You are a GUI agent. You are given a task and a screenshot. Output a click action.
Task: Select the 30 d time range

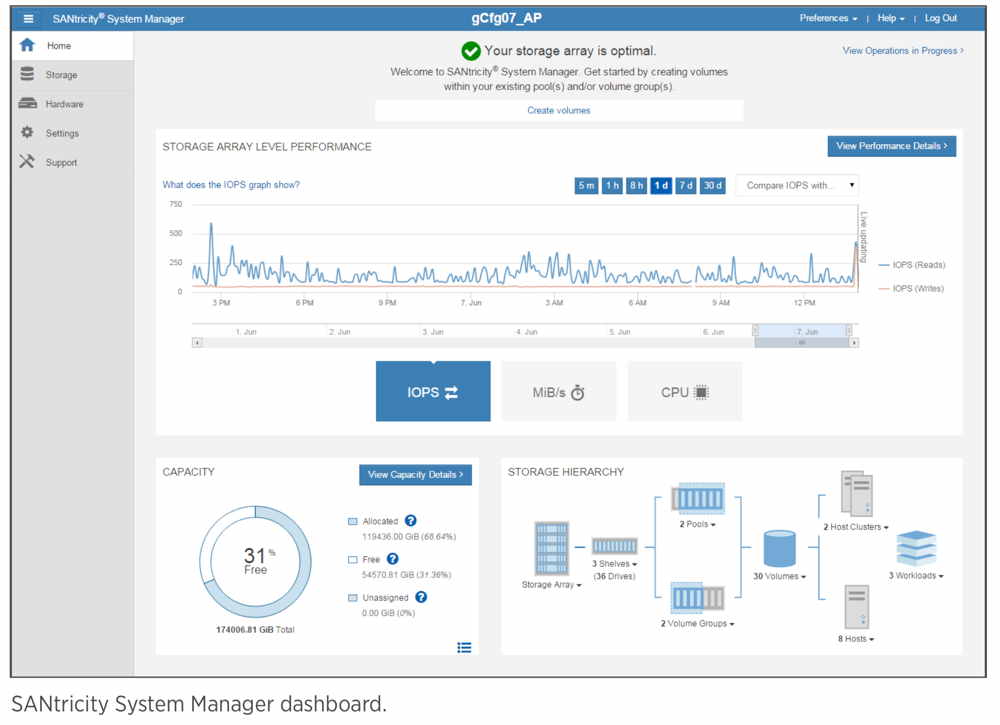click(x=713, y=186)
